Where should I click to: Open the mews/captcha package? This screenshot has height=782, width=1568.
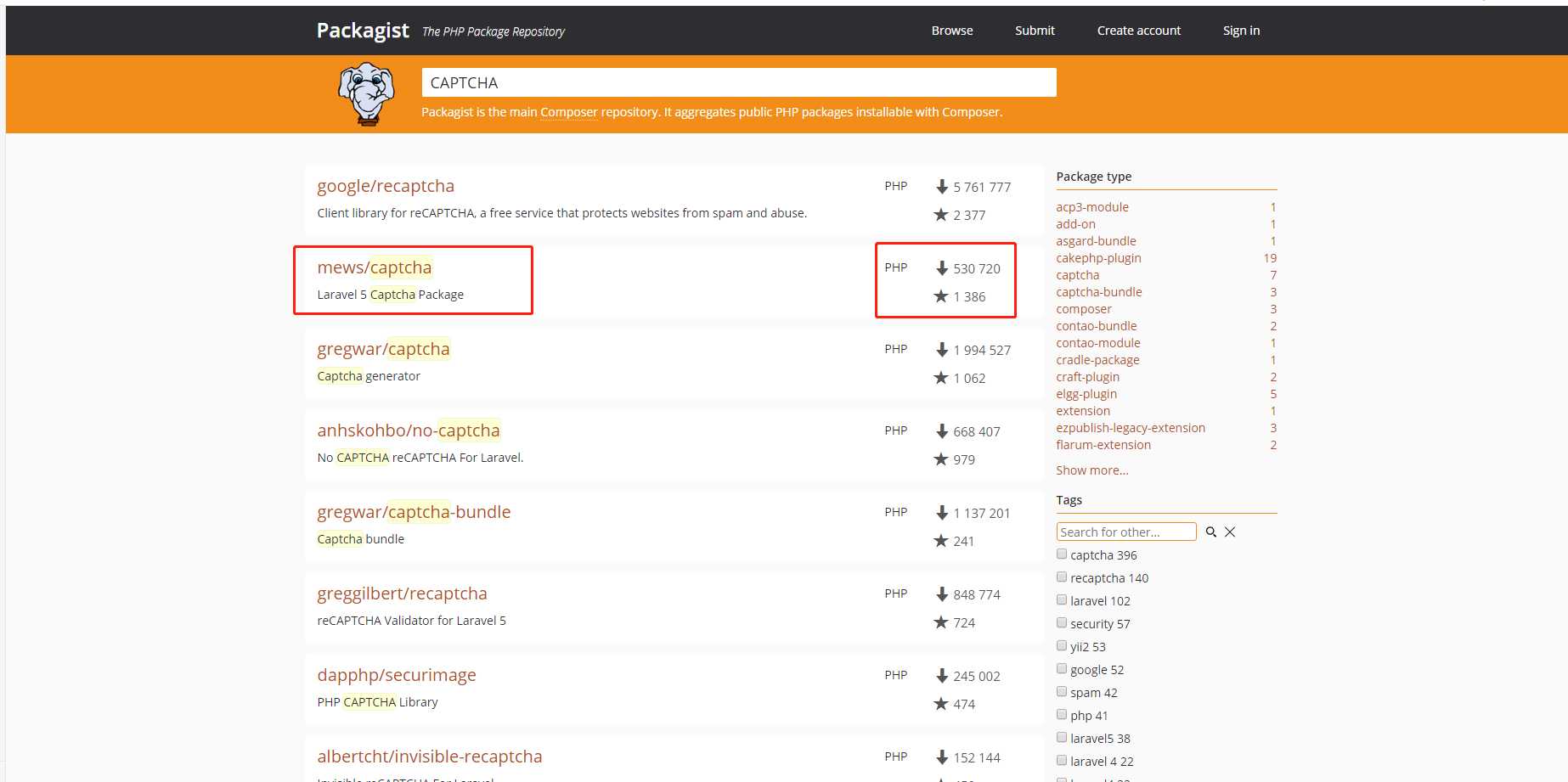pos(375,267)
